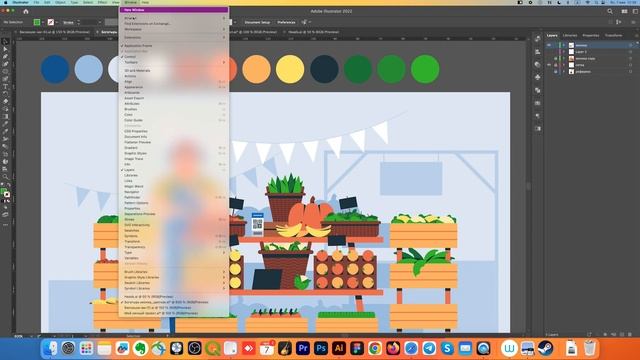Open Skype from the Dock
640x360 pixels.
pos(447,348)
